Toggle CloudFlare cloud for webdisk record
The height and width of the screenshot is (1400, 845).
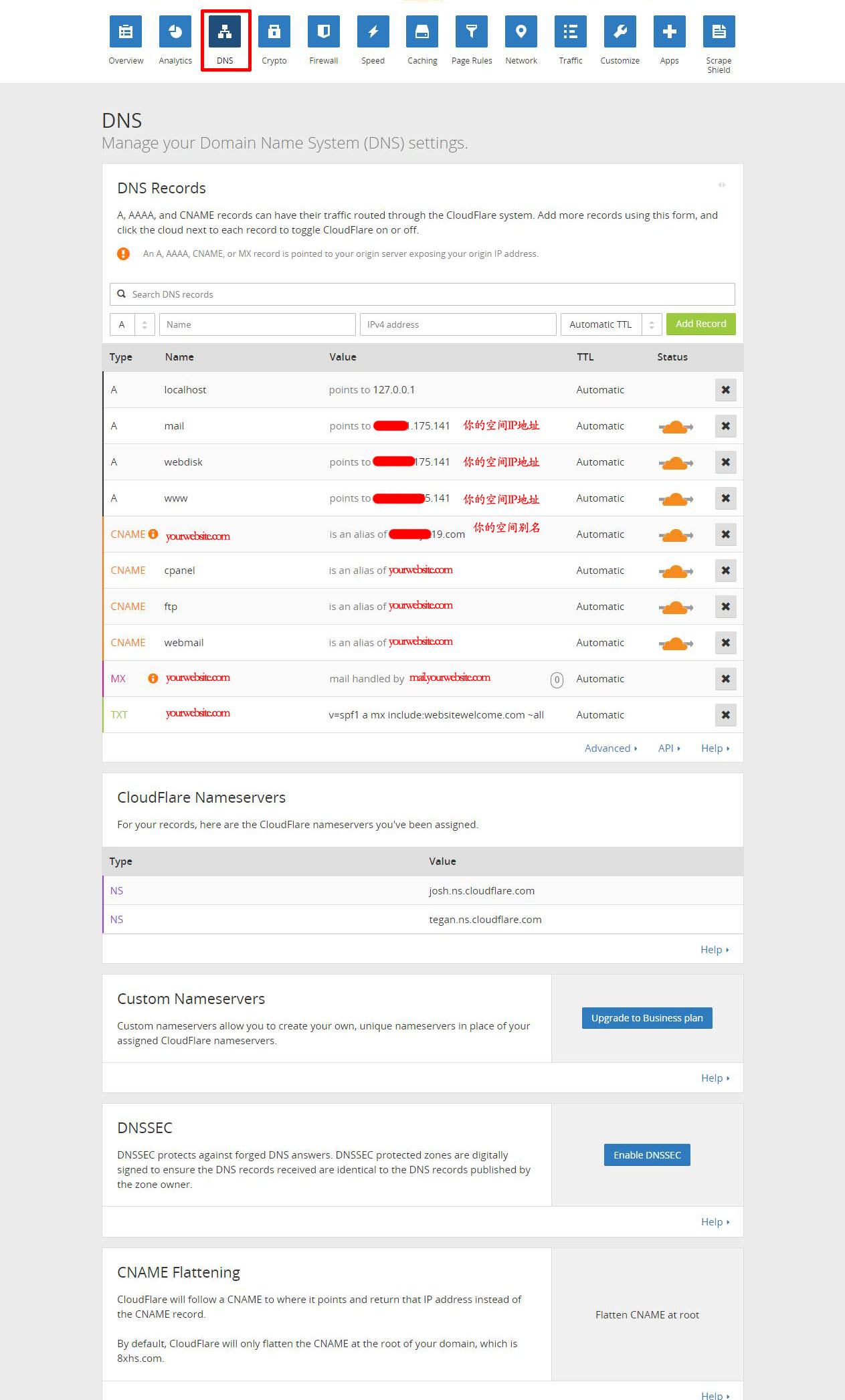pyautogui.click(x=676, y=463)
